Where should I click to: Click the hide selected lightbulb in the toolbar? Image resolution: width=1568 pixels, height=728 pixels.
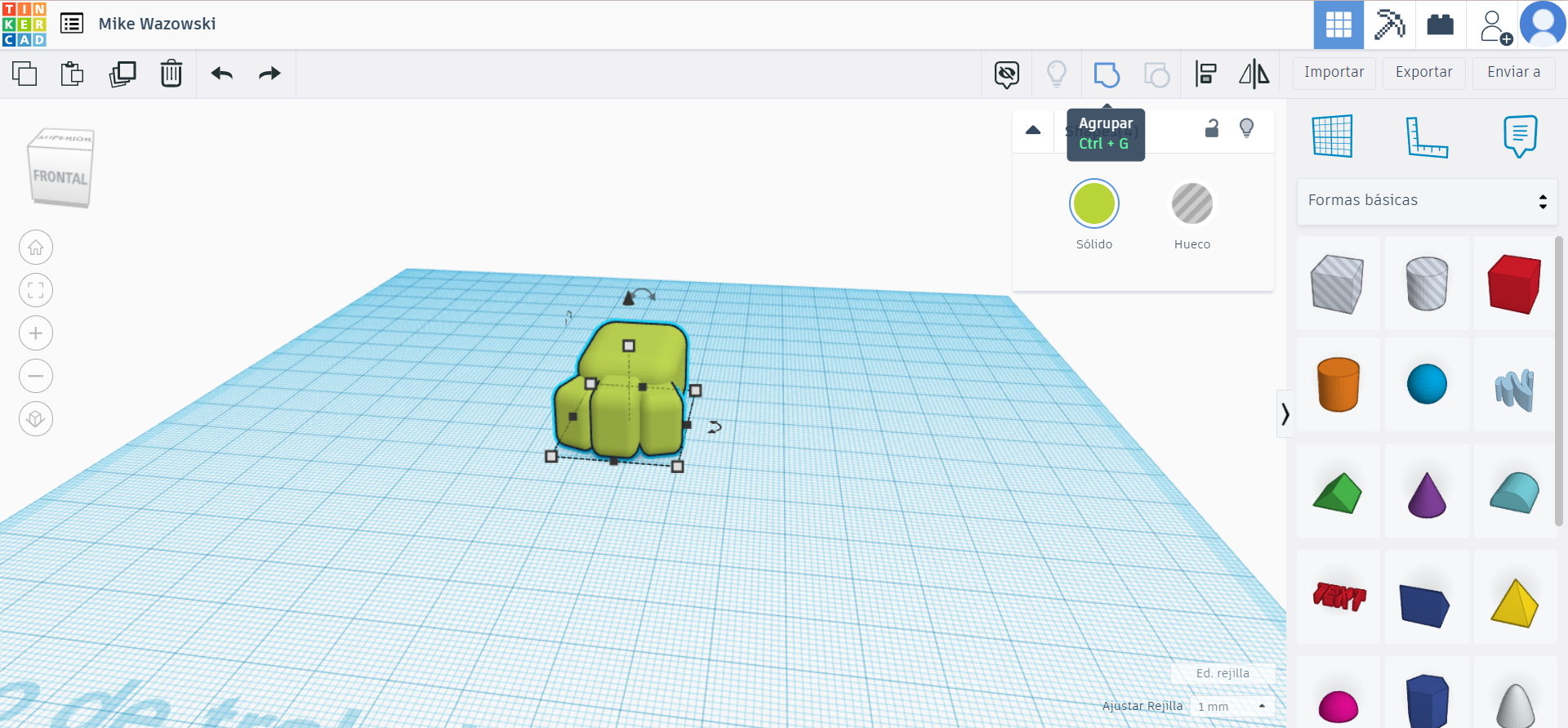coord(1057,74)
